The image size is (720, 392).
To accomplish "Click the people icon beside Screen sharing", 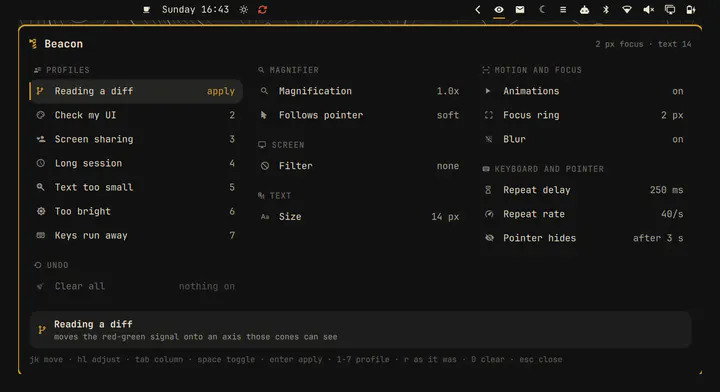I will 41,139.
